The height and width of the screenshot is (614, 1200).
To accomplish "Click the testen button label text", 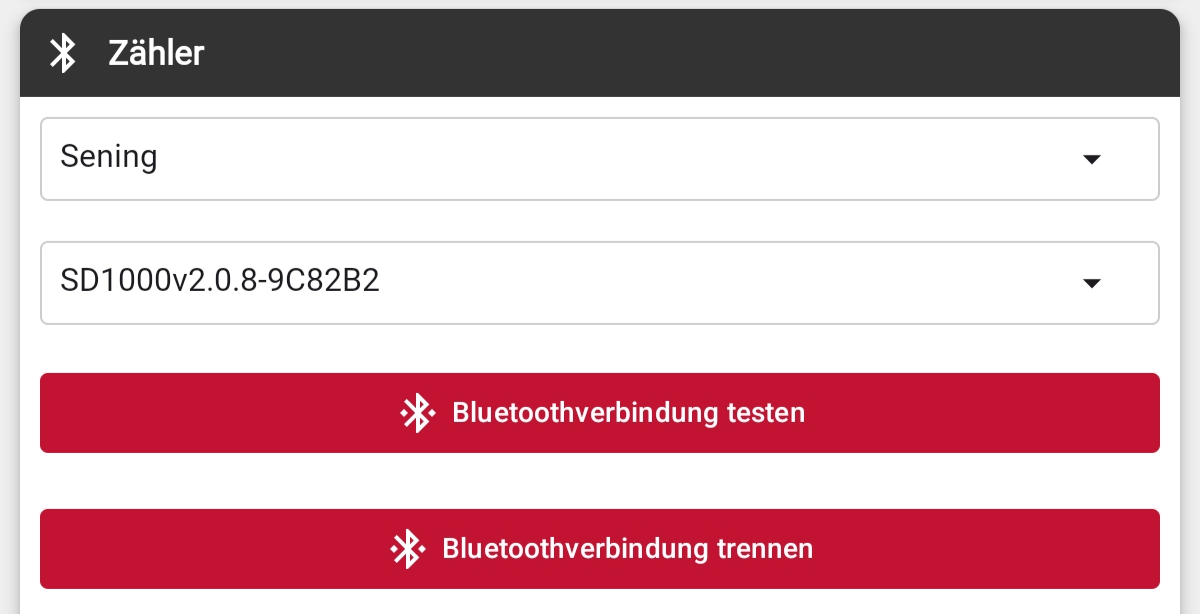I will coord(628,412).
